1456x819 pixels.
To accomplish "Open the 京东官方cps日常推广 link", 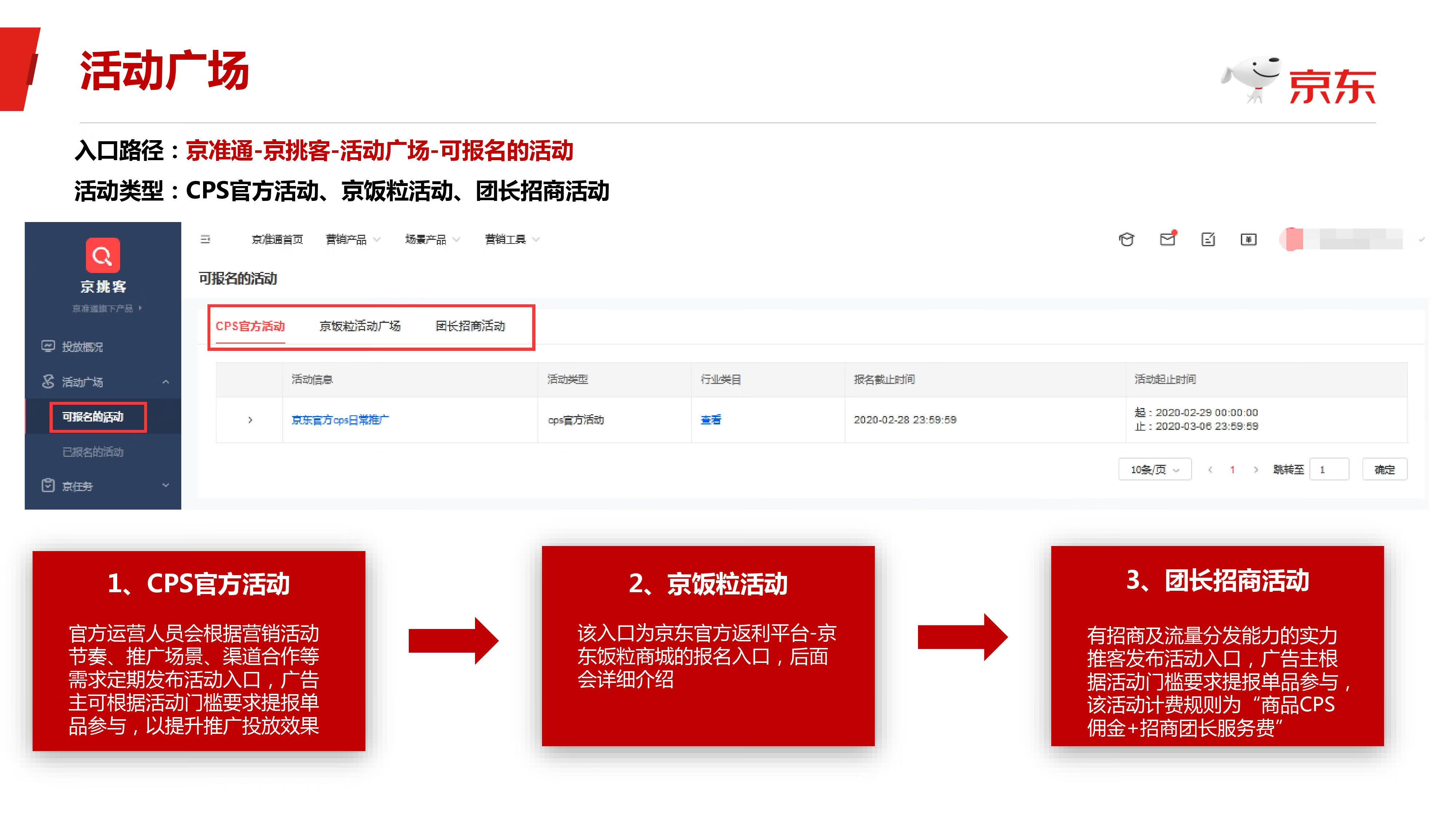I will click(340, 420).
